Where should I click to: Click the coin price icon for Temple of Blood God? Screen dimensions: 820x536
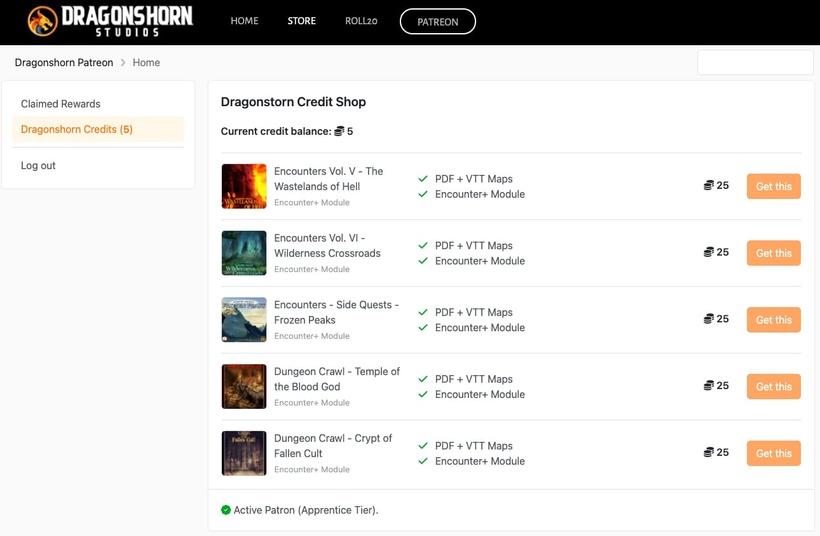click(709, 385)
